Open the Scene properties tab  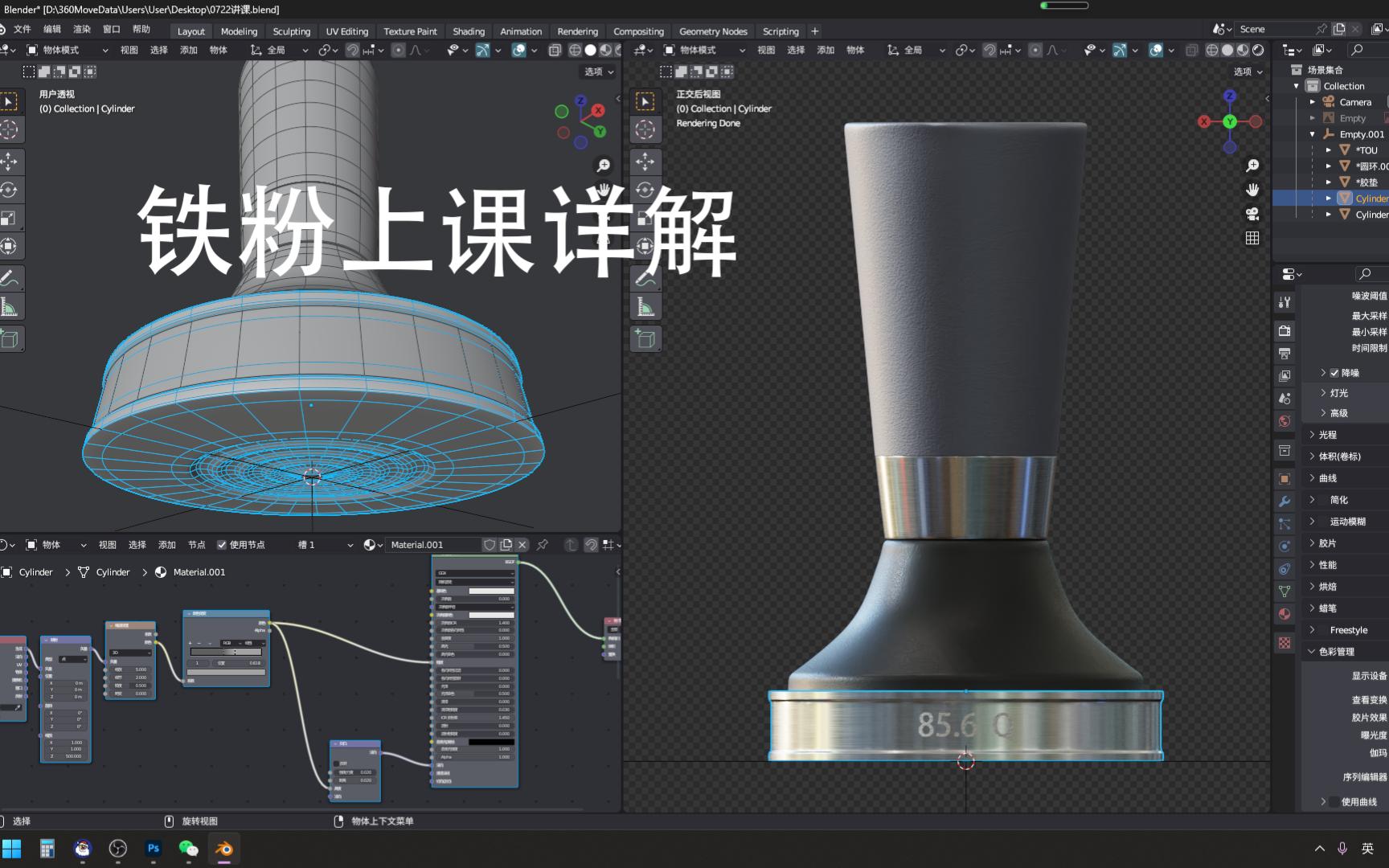pyautogui.click(x=1285, y=399)
